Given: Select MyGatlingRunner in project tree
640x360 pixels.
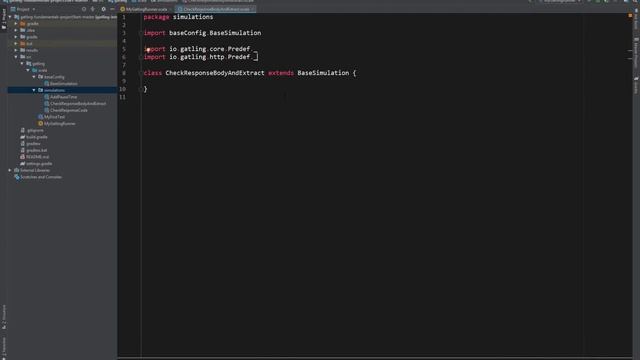Looking at the screenshot, I should (60, 123).
